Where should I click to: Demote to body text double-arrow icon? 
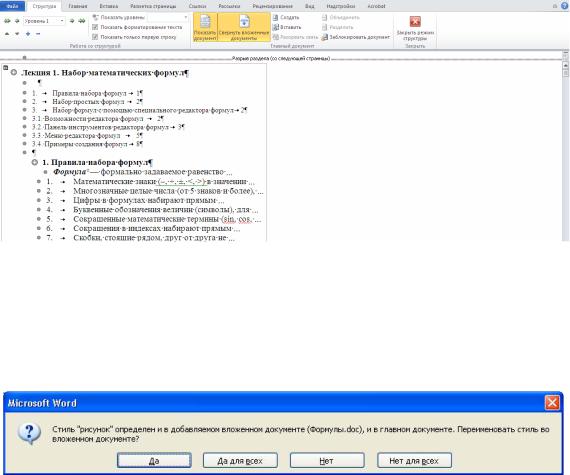(82, 21)
